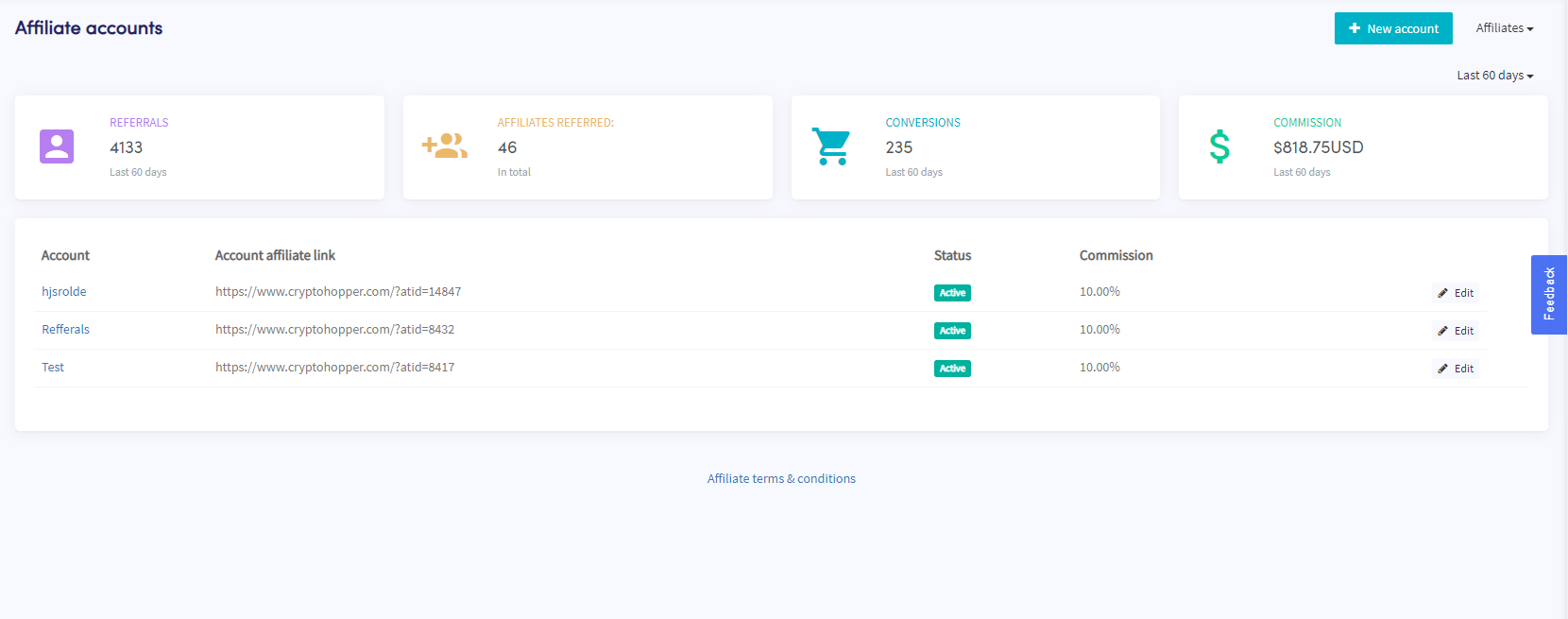The height and width of the screenshot is (619, 1568).
Task: Click the pencil icon in hjsrolde row
Action: click(1442, 293)
